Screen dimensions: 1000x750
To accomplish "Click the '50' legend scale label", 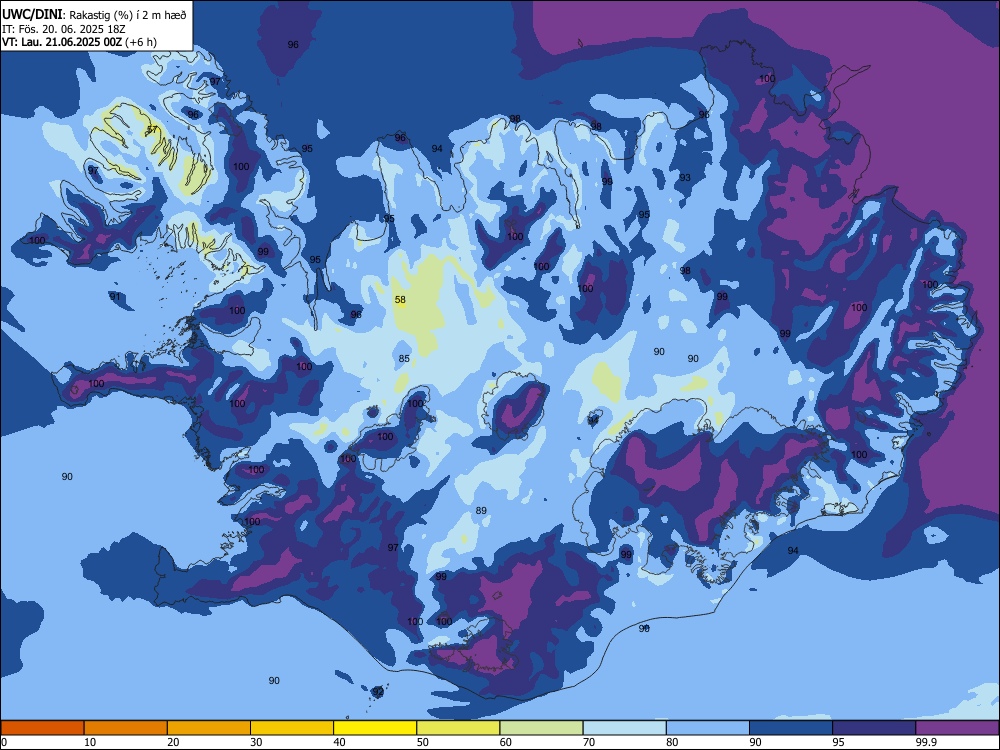I will (x=423, y=742).
